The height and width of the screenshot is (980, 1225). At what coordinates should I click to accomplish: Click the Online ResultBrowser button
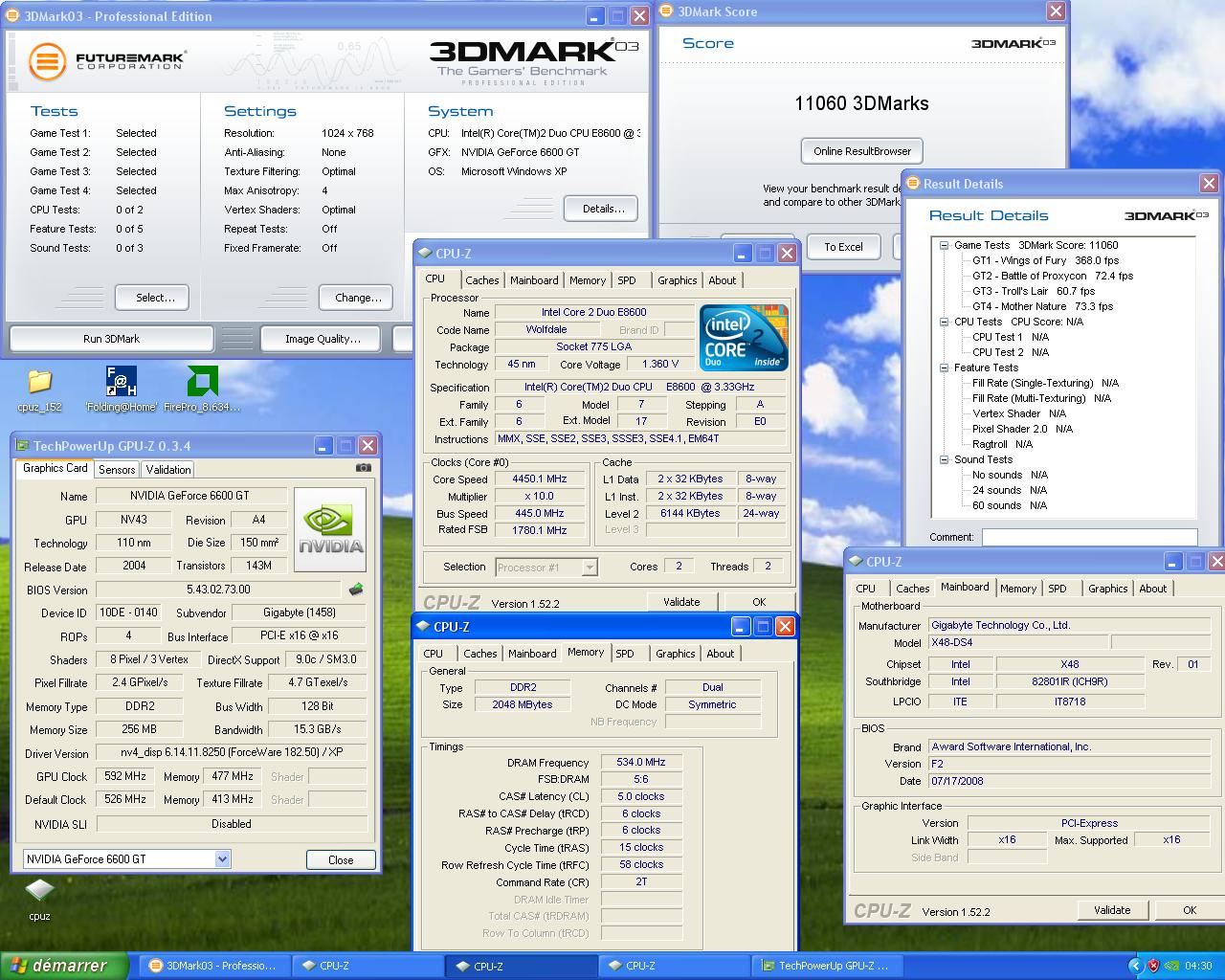pos(862,151)
